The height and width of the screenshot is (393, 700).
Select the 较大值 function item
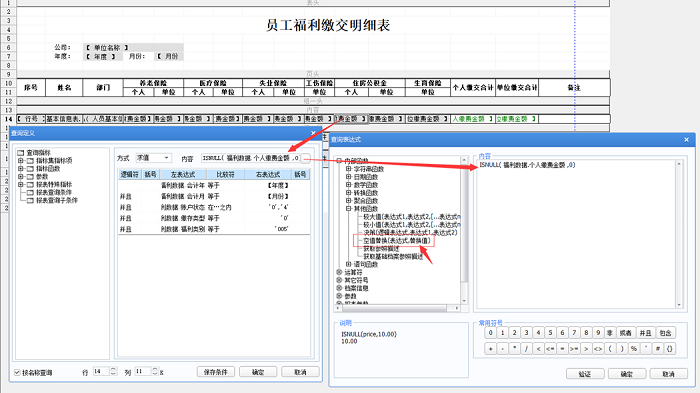(412, 217)
